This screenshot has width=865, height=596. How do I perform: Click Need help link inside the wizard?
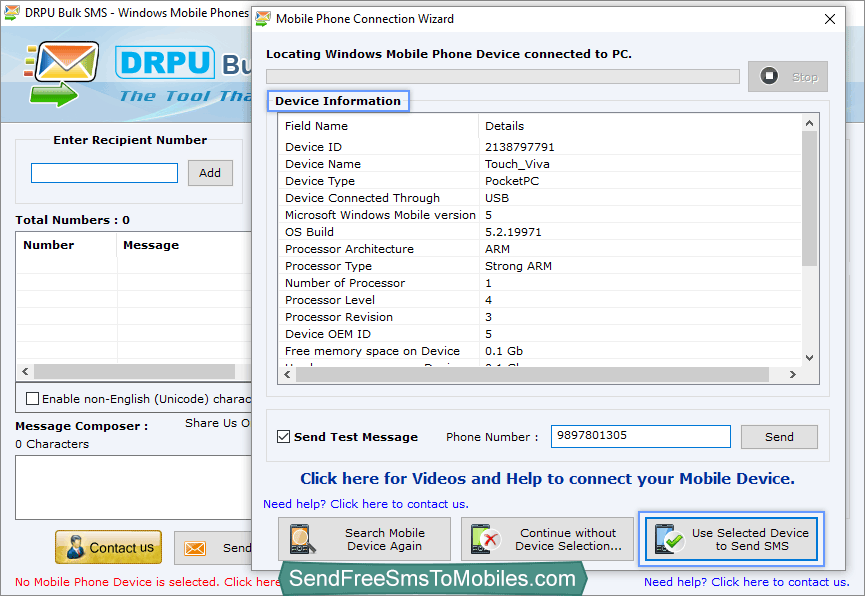click(x=366, y=504)
